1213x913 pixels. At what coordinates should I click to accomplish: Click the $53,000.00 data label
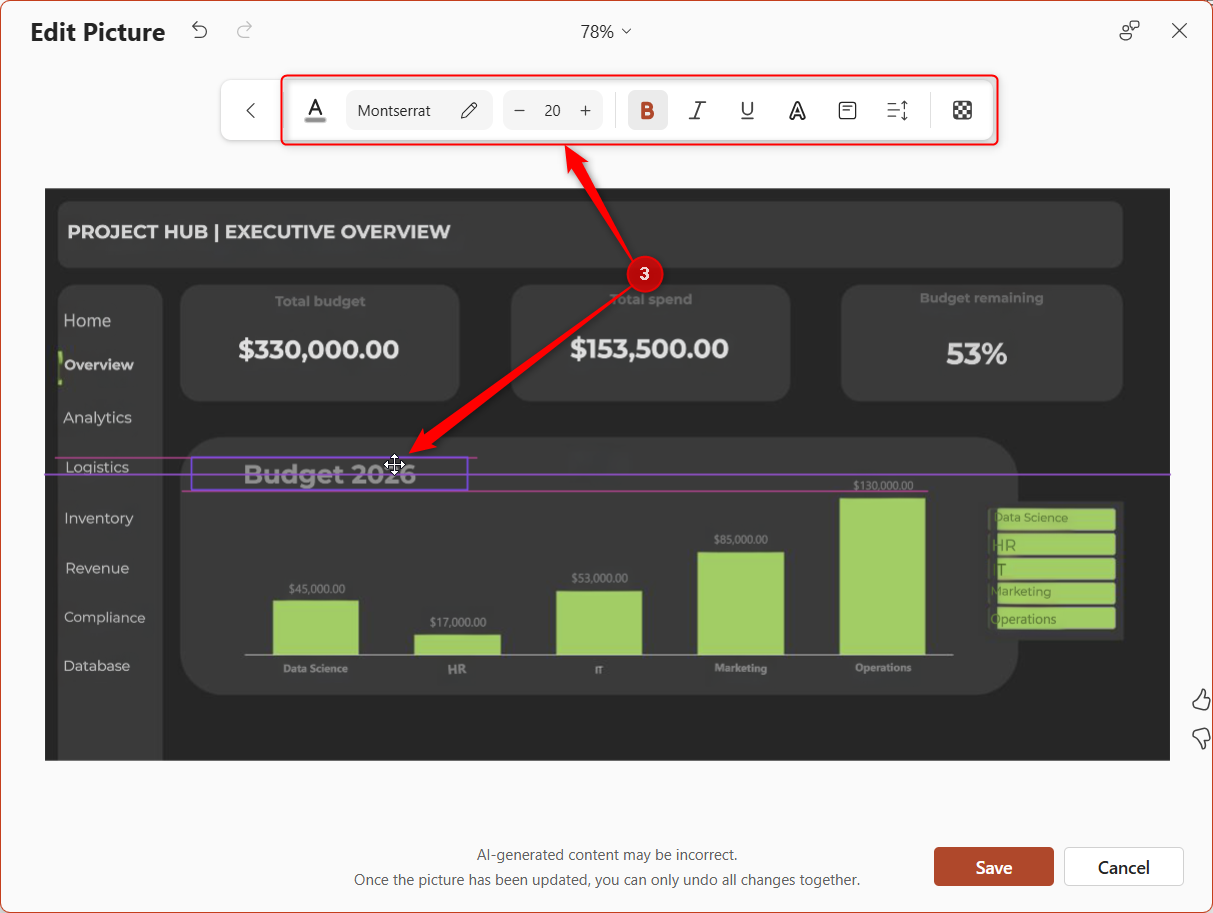click(x=600, y=578)
